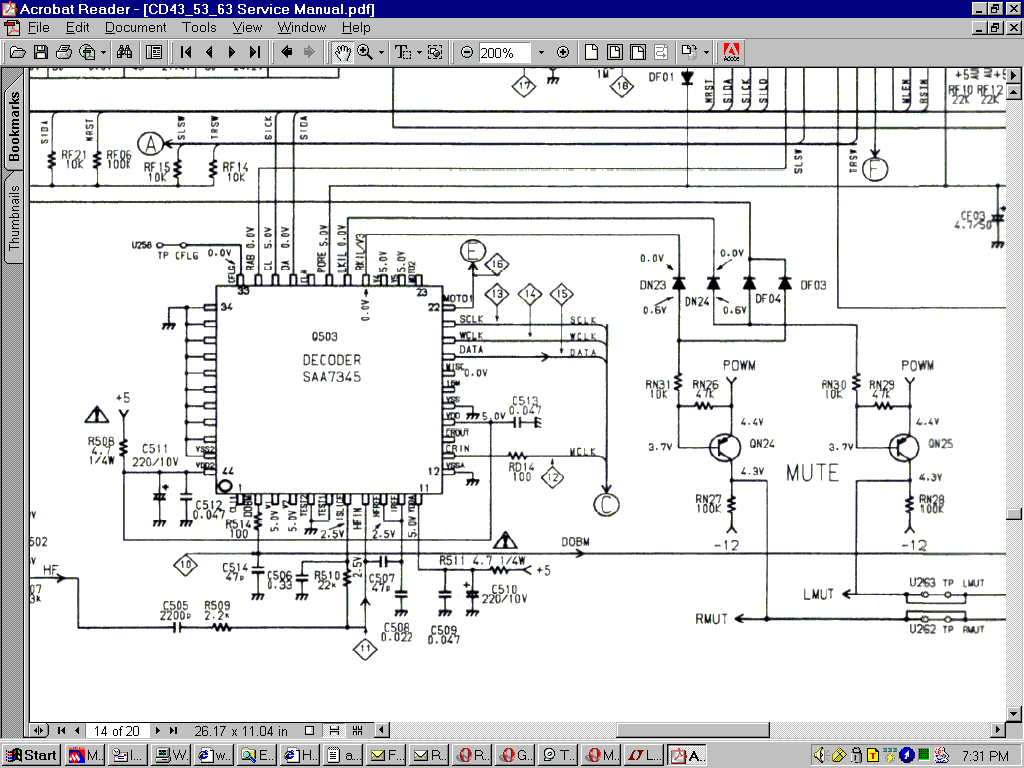The width and height of the screenshot is (1024, 768).
Task: Expand the dropdown beside the pages icon
Action: click(x=706, y=52)
